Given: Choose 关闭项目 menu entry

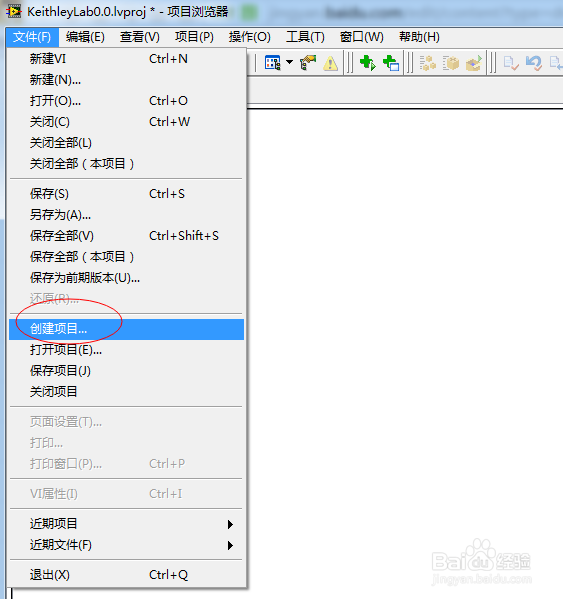Looking at the screenshot, I should 126,392.
